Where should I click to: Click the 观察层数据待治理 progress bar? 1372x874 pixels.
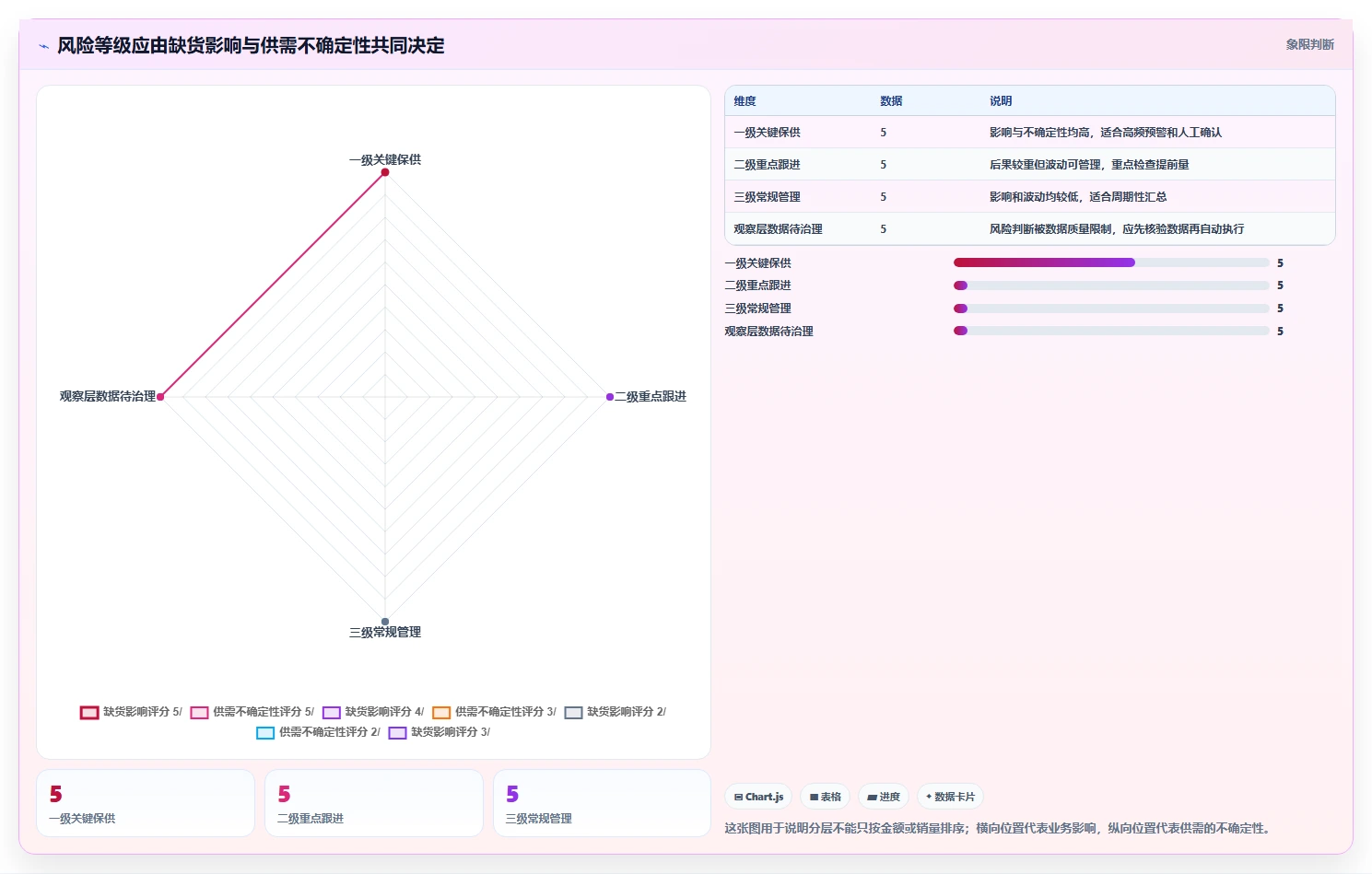click(x=1111, y=331)
